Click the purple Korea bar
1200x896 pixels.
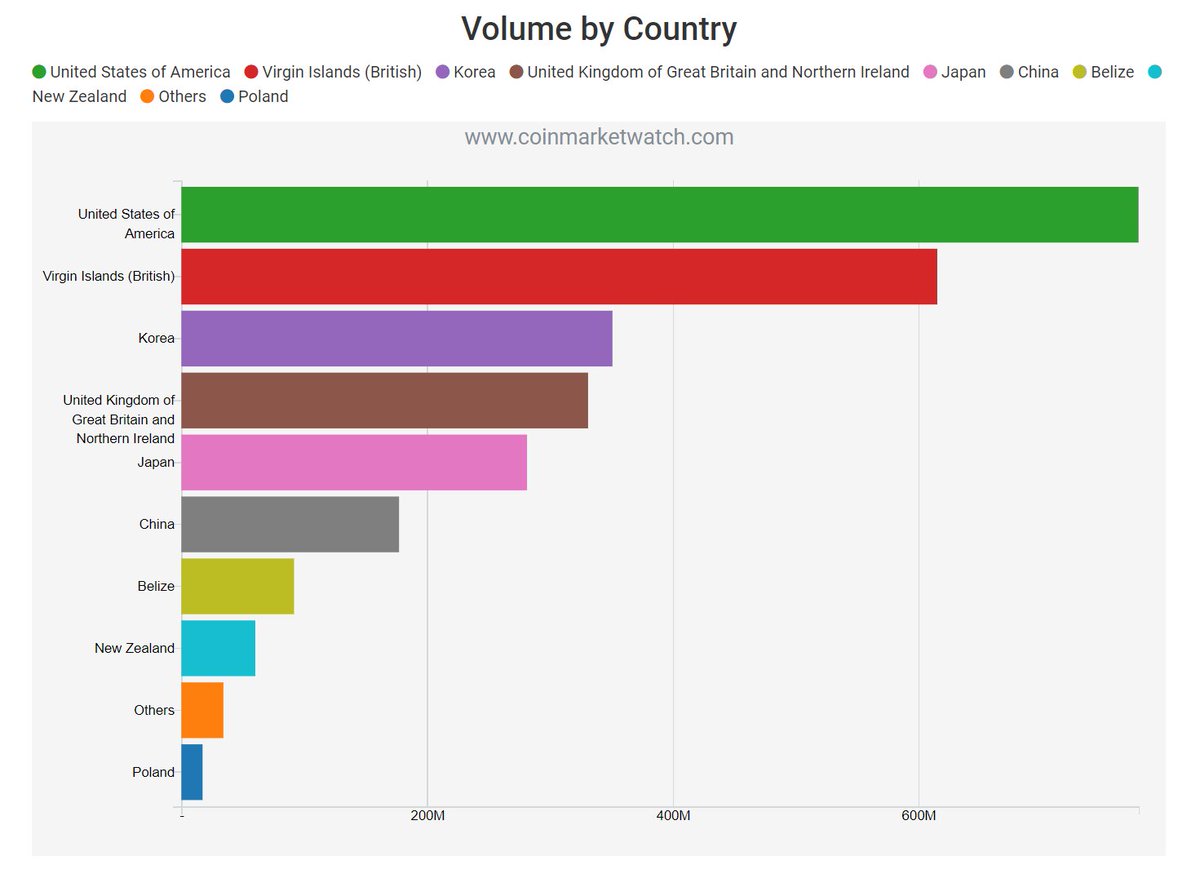[397, 338]
